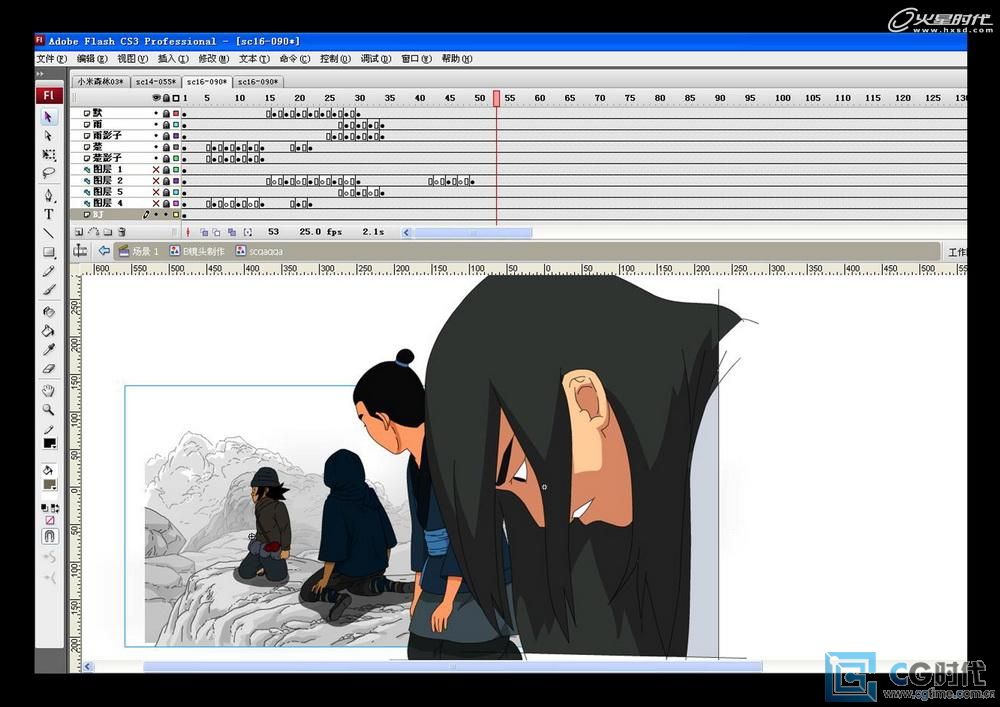Select the Pen tool
Screen dimensions: 1000x707
(x=48, y=195)
